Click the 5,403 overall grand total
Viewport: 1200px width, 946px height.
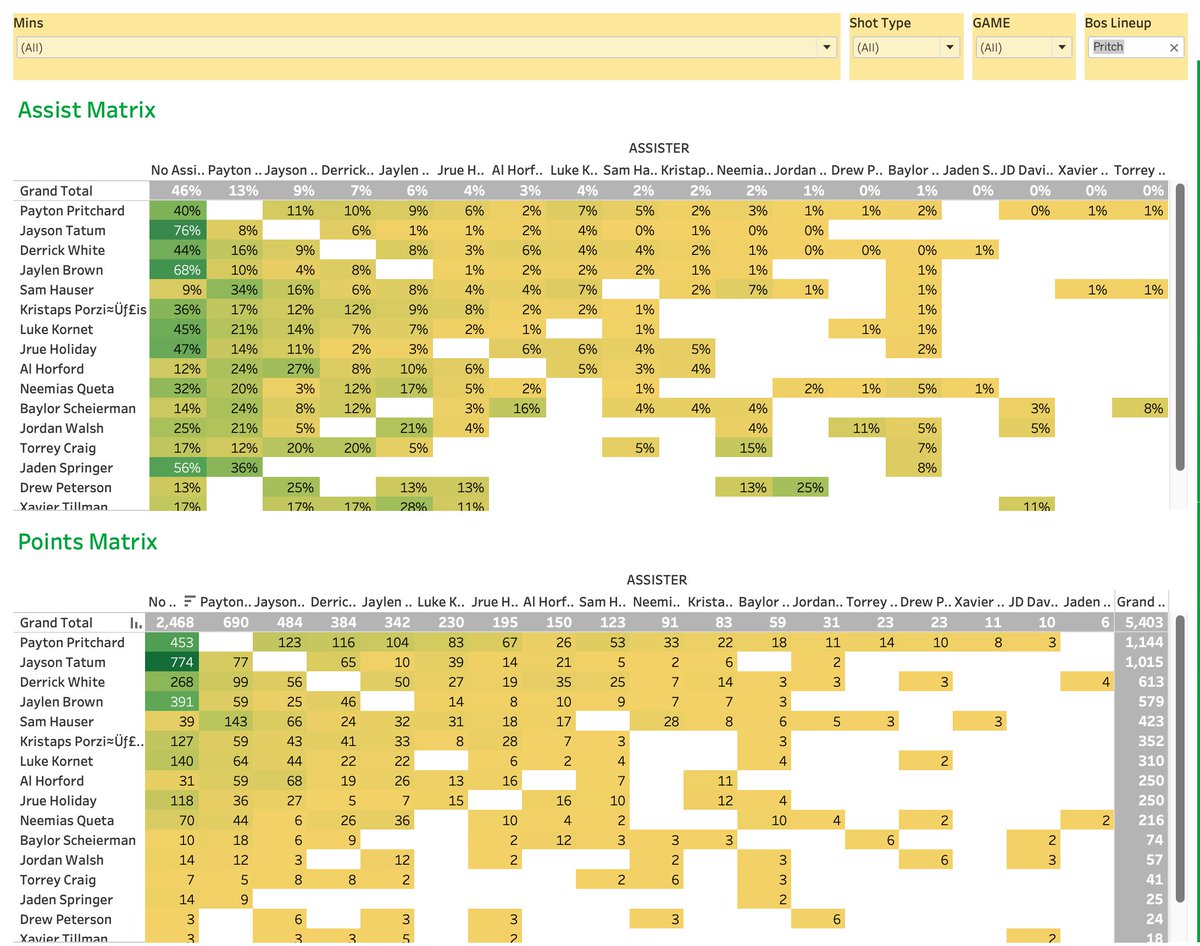point(1141,623)
